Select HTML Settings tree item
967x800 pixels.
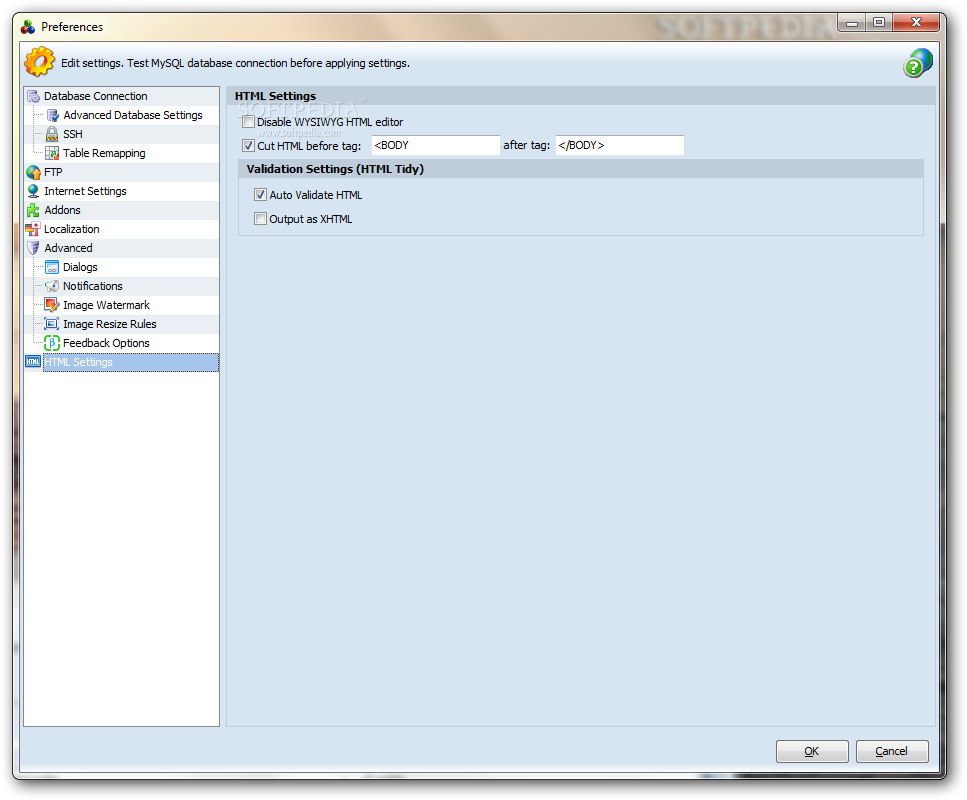[x=131, y=362]
